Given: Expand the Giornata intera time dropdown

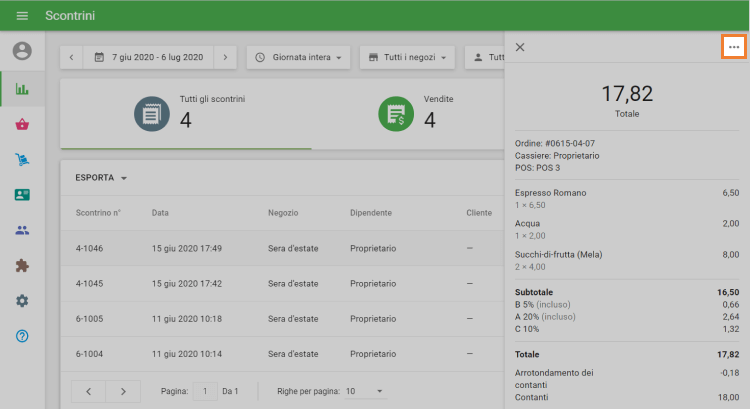Looking at the screenshot, I should coord(298,58).
